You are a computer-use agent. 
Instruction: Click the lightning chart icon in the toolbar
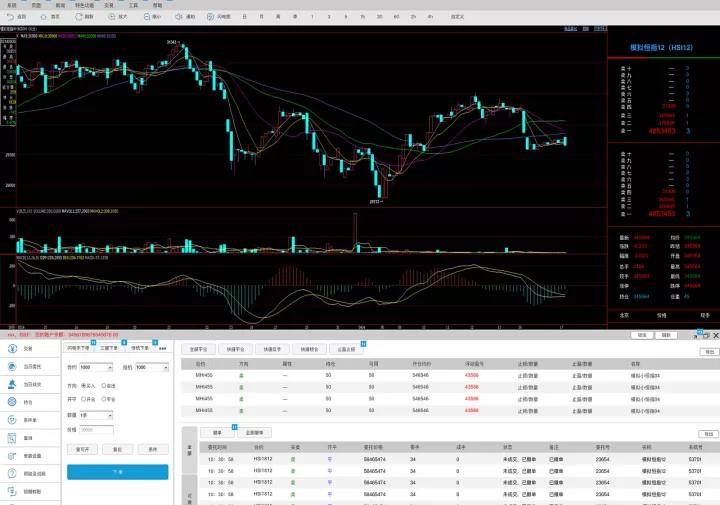pos(210,17)
